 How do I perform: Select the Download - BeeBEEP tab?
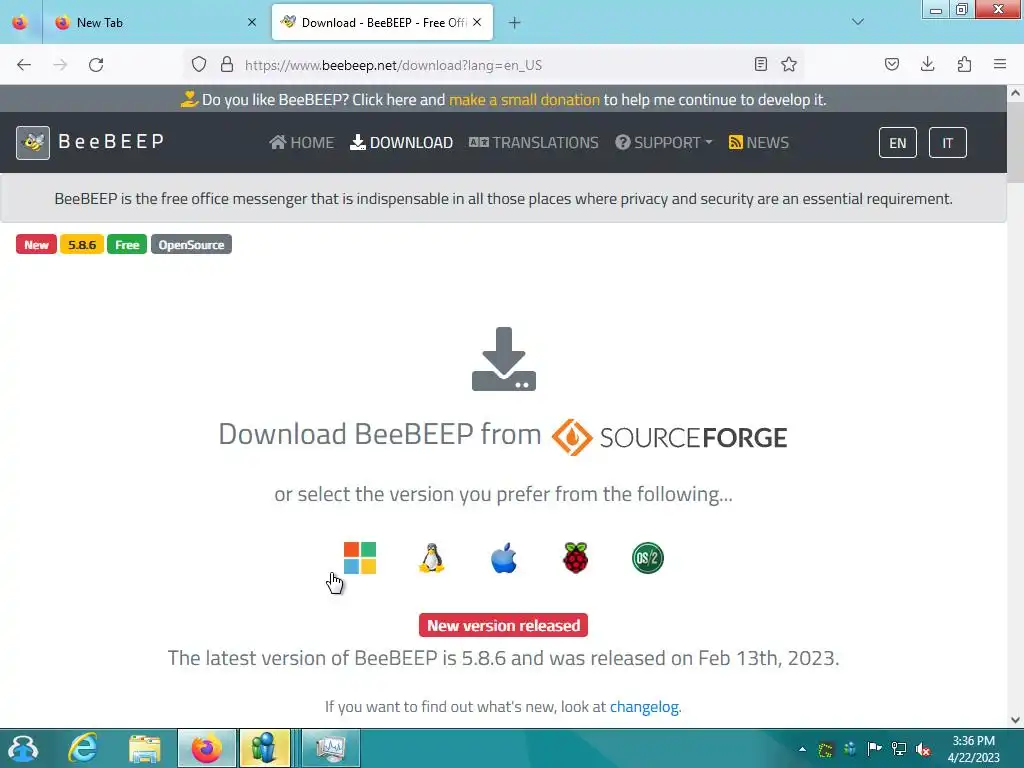382,22
